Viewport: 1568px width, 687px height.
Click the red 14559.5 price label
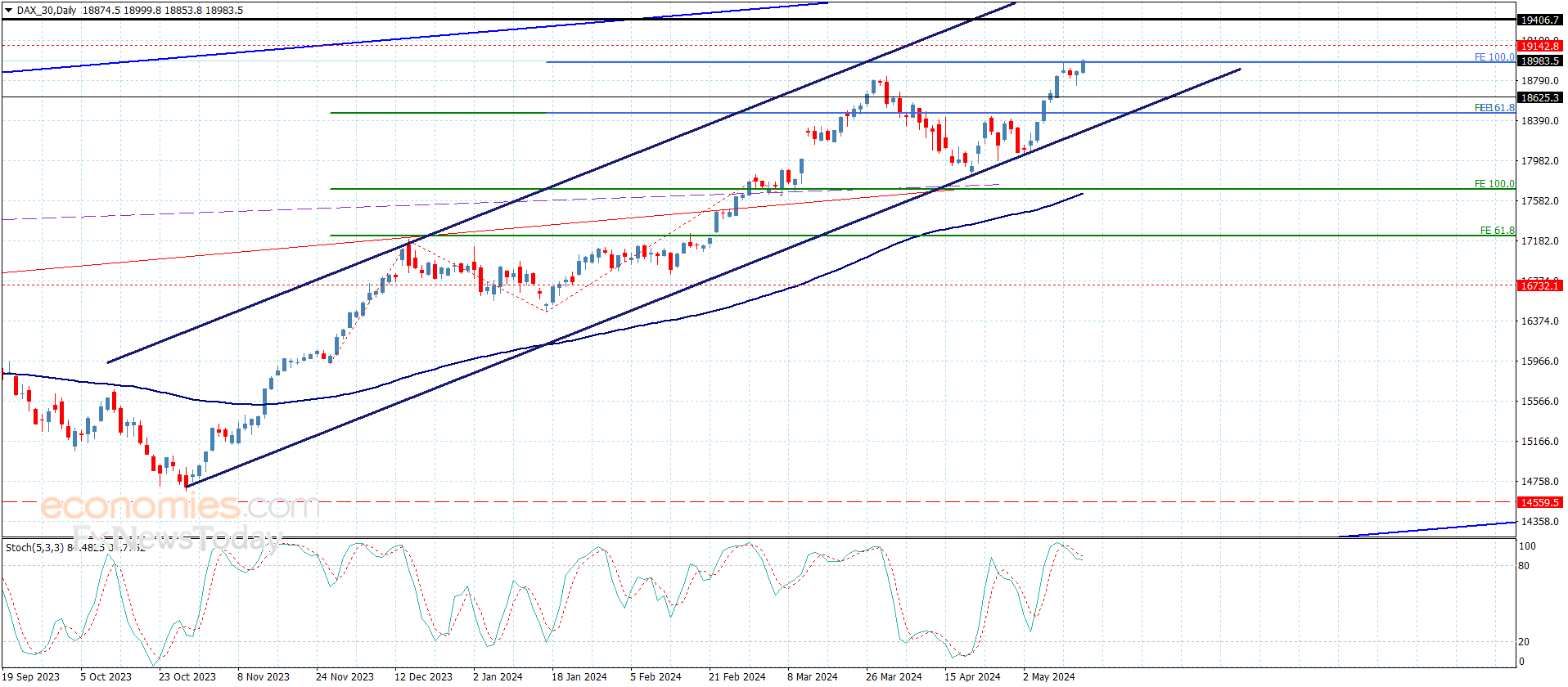[x=1539, y=503]
